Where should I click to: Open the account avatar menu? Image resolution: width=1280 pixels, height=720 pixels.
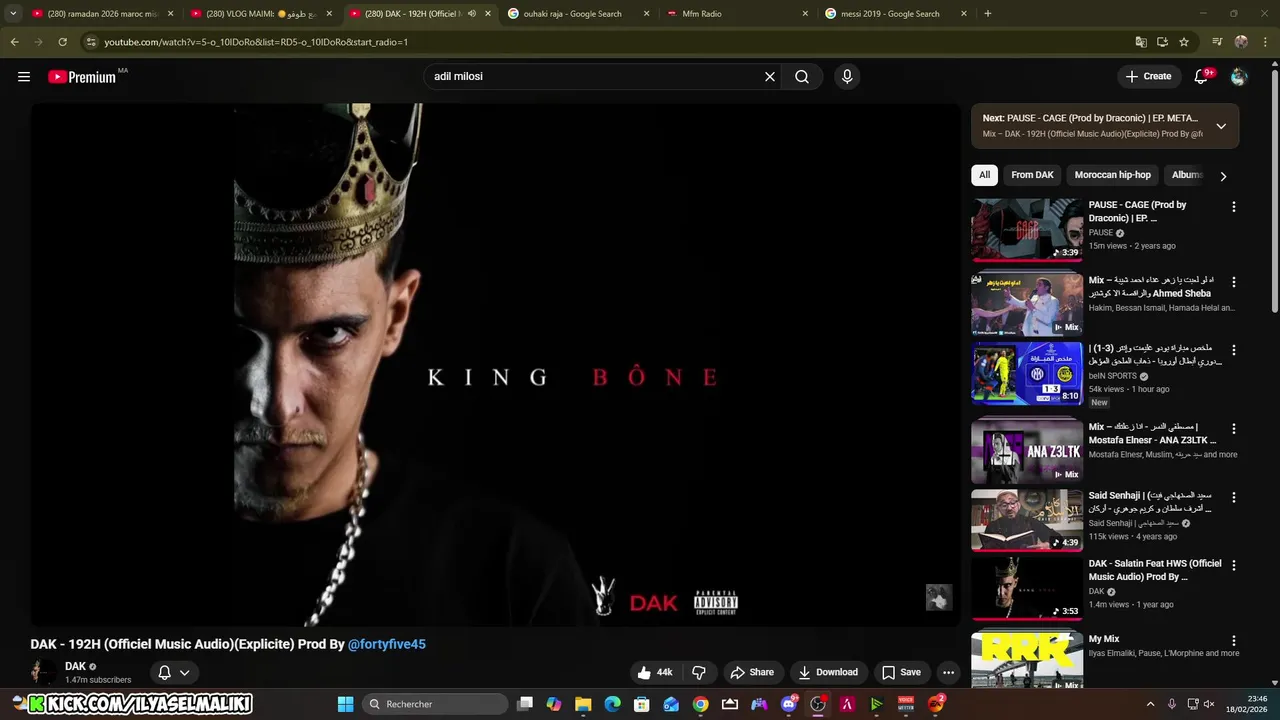pyautogui.click(x=1239, y=77)
